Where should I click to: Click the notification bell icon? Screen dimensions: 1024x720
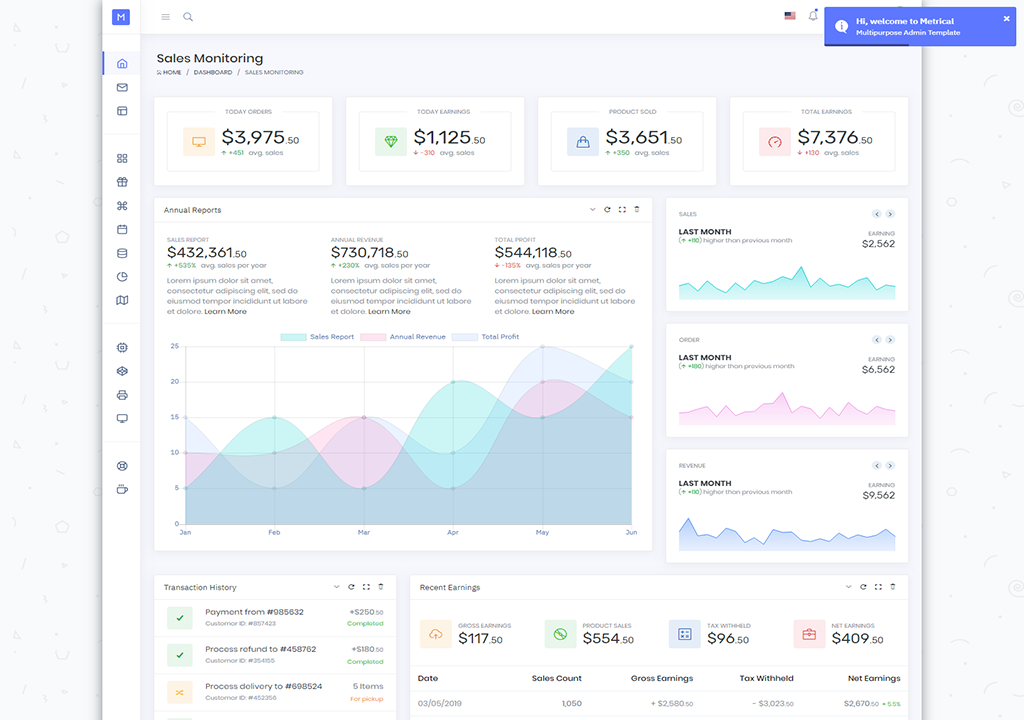pos(813,16)
